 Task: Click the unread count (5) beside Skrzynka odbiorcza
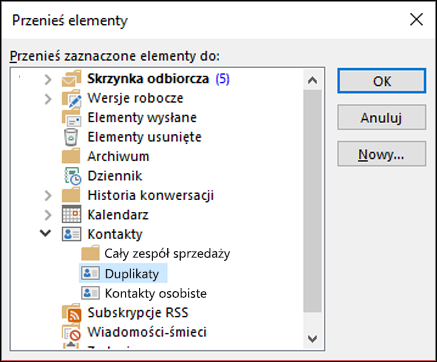tap(222, 79)
